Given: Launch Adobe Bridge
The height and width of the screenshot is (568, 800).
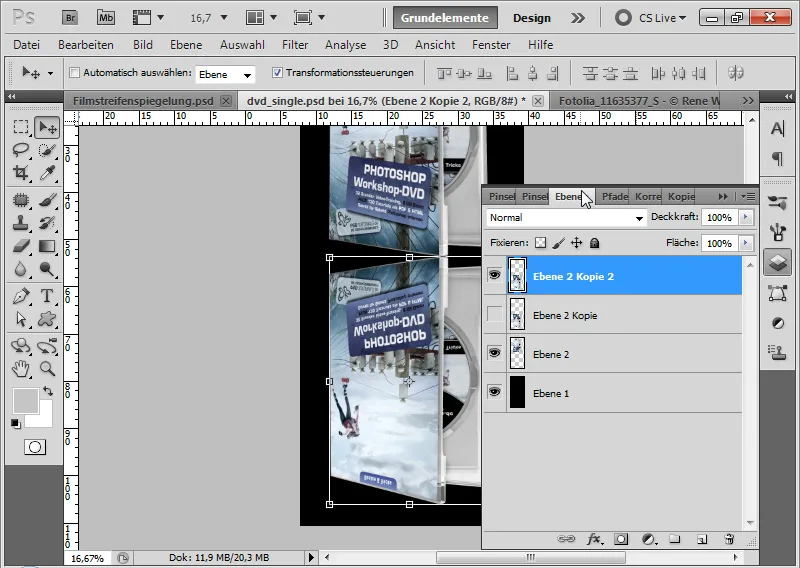Looking at the screenshot, I should tap(70, 18).
